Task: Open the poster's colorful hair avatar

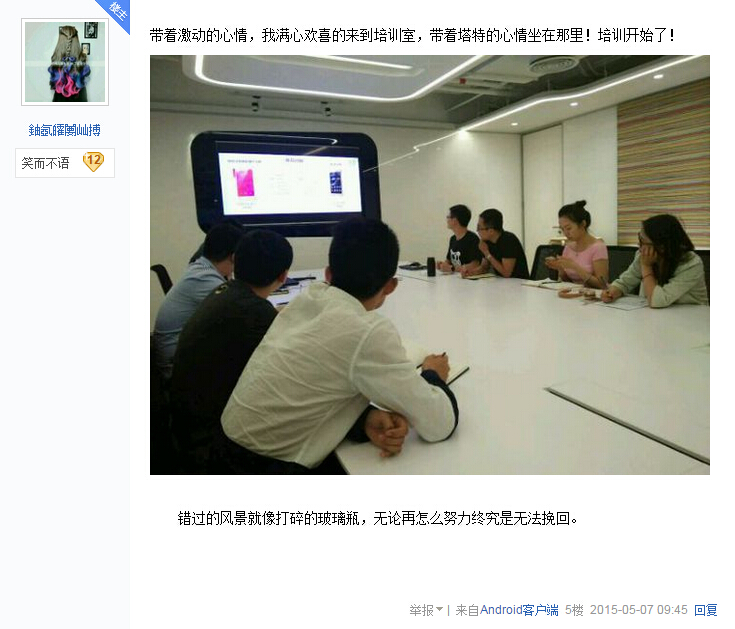Action: (x=65, y=62)
